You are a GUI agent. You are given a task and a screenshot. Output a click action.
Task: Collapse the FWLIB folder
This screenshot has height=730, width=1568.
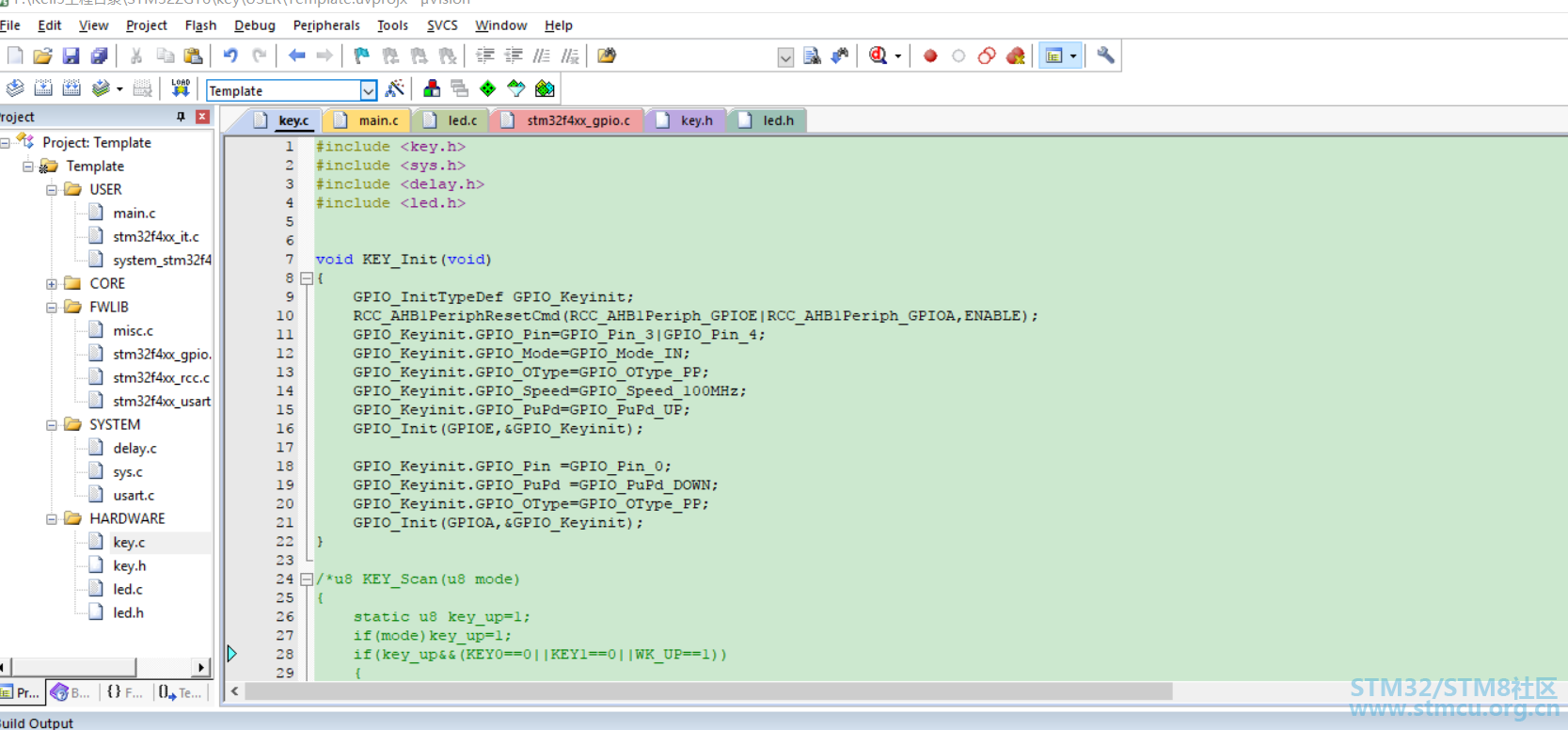52,308
